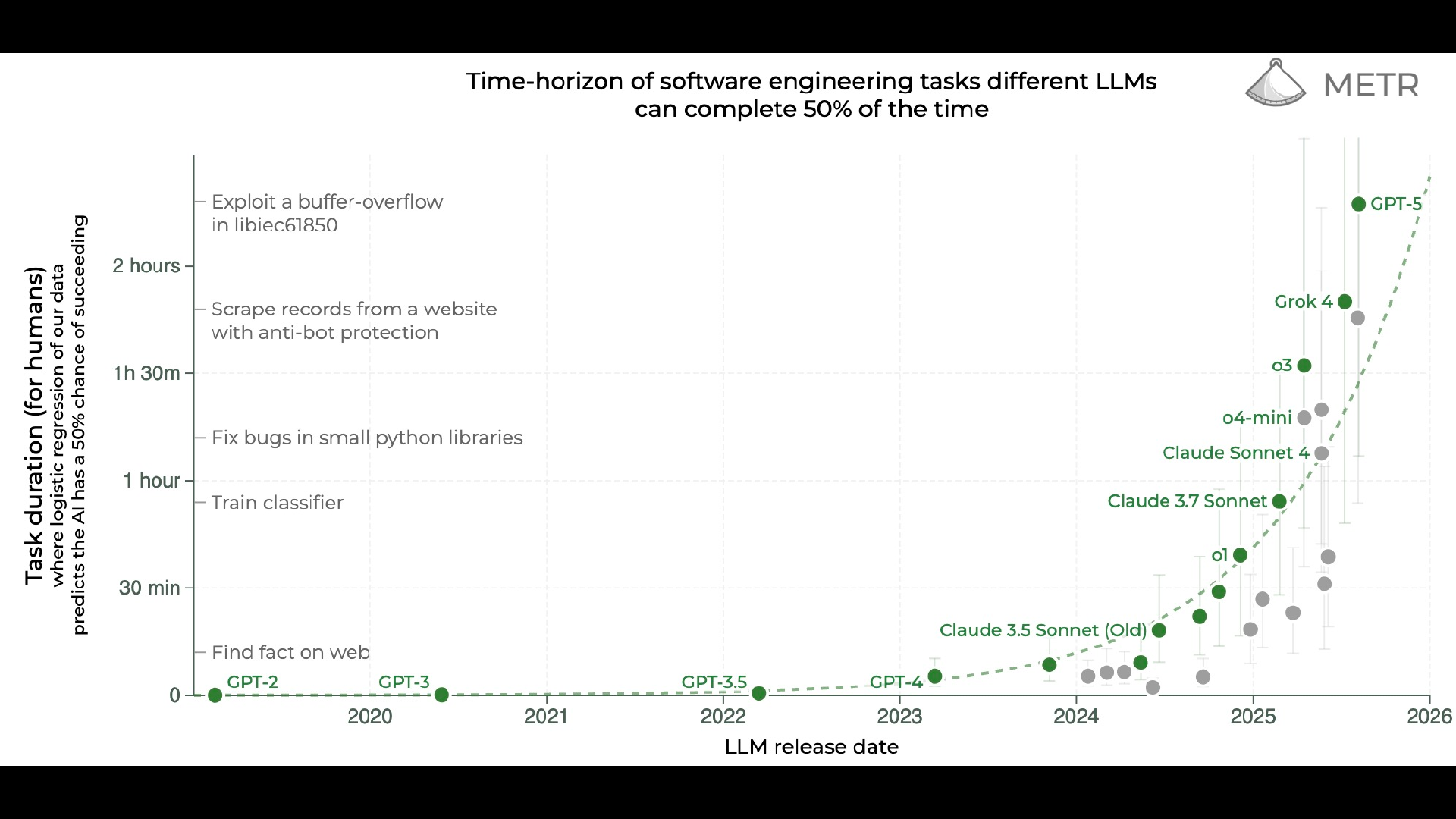Click the chart title starting "Time-horizon of software"
The height and width of the screenshot is (819, 1456).
[x=811, y=95]
